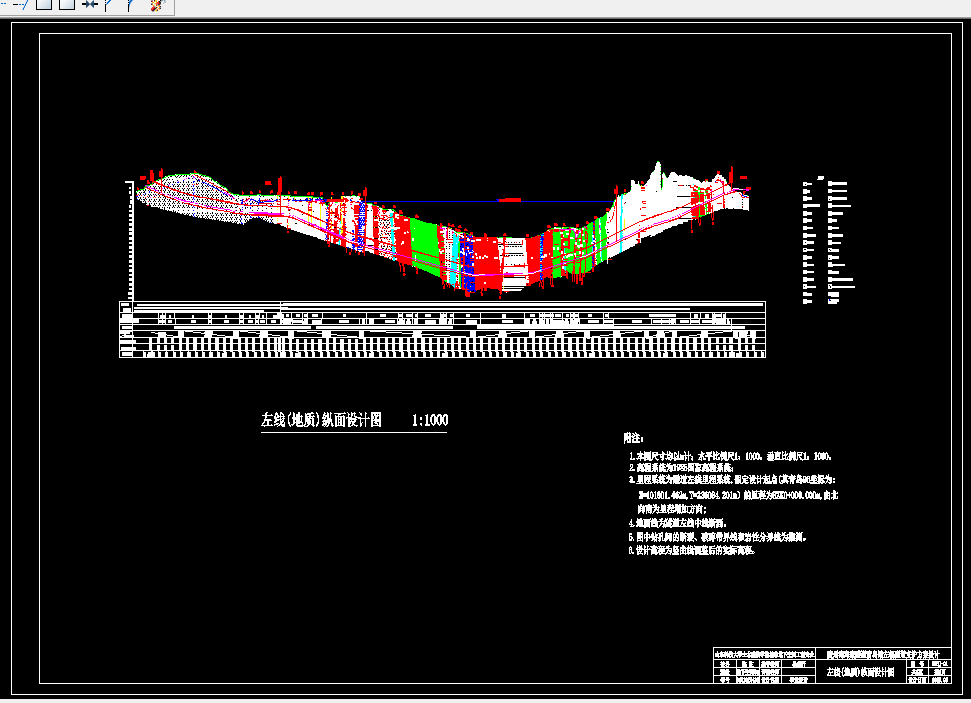Pick note line 6 starting with 设计高程
The image size is (971, 703).
692,550
